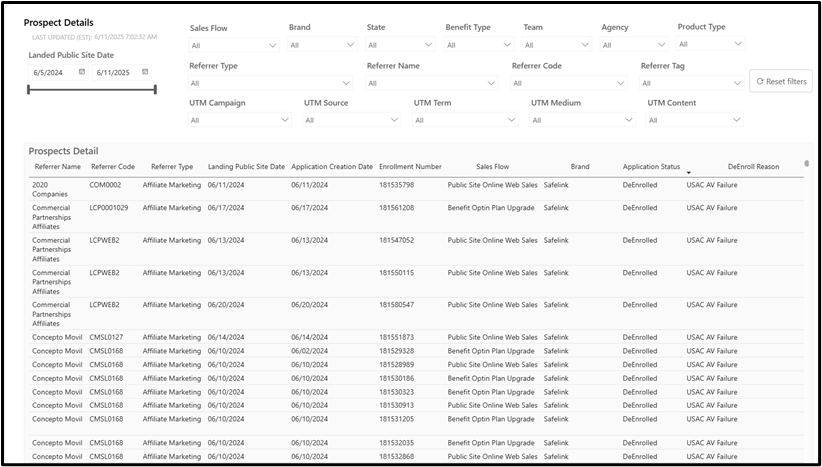Click the sort arrow under Application Status

click(x=688, y=173)
